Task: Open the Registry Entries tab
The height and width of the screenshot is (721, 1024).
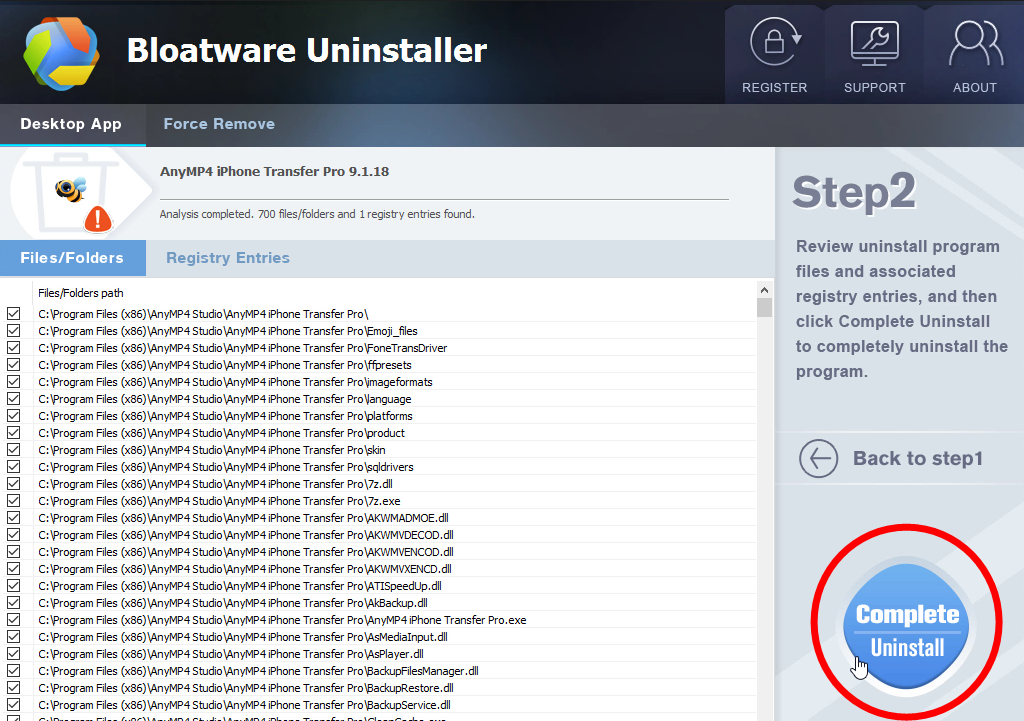Action: pyautogui.click(x=228, y=258)
